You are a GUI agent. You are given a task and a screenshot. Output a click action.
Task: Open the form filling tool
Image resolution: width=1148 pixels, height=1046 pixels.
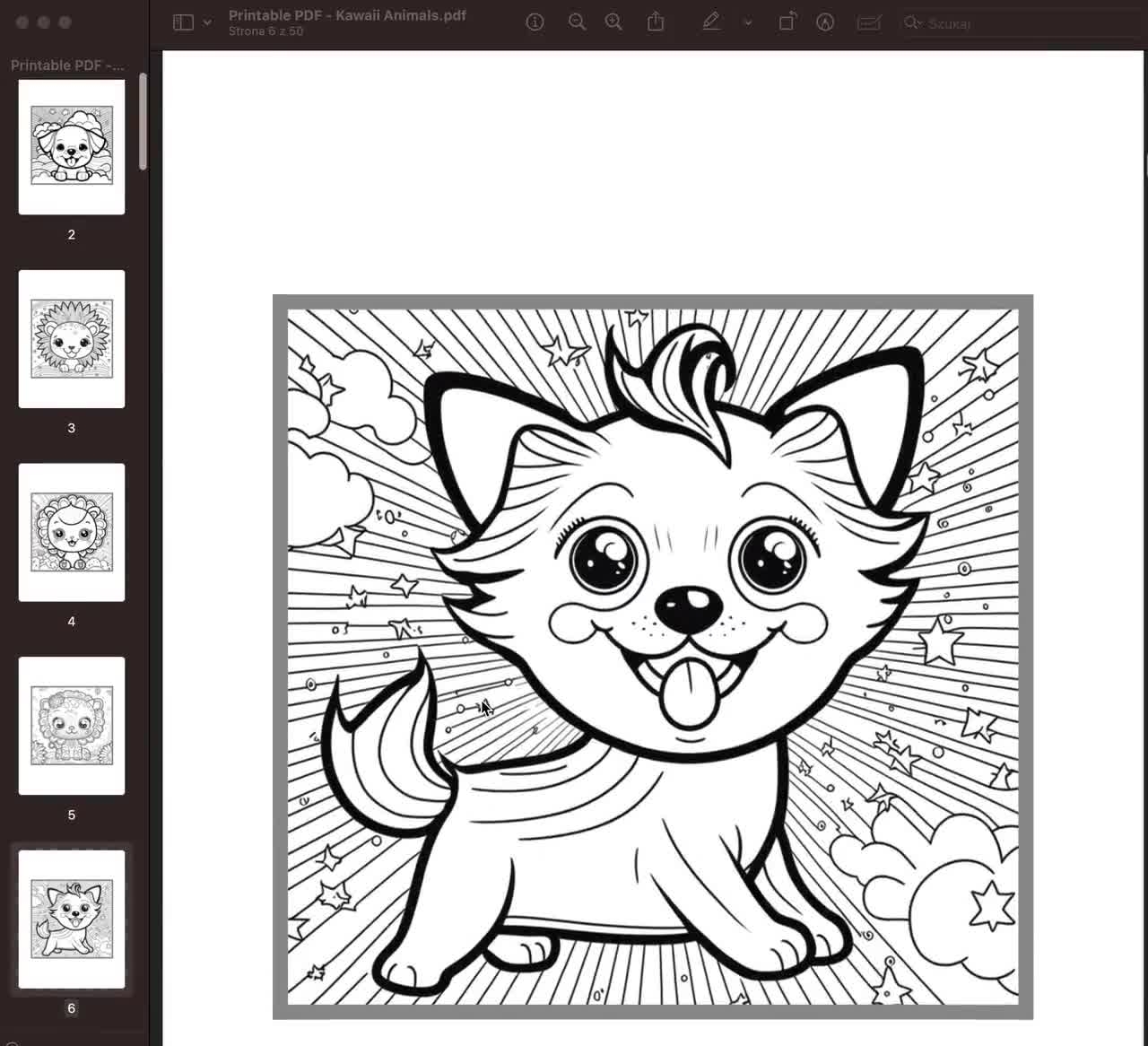(x=868, y=22)
